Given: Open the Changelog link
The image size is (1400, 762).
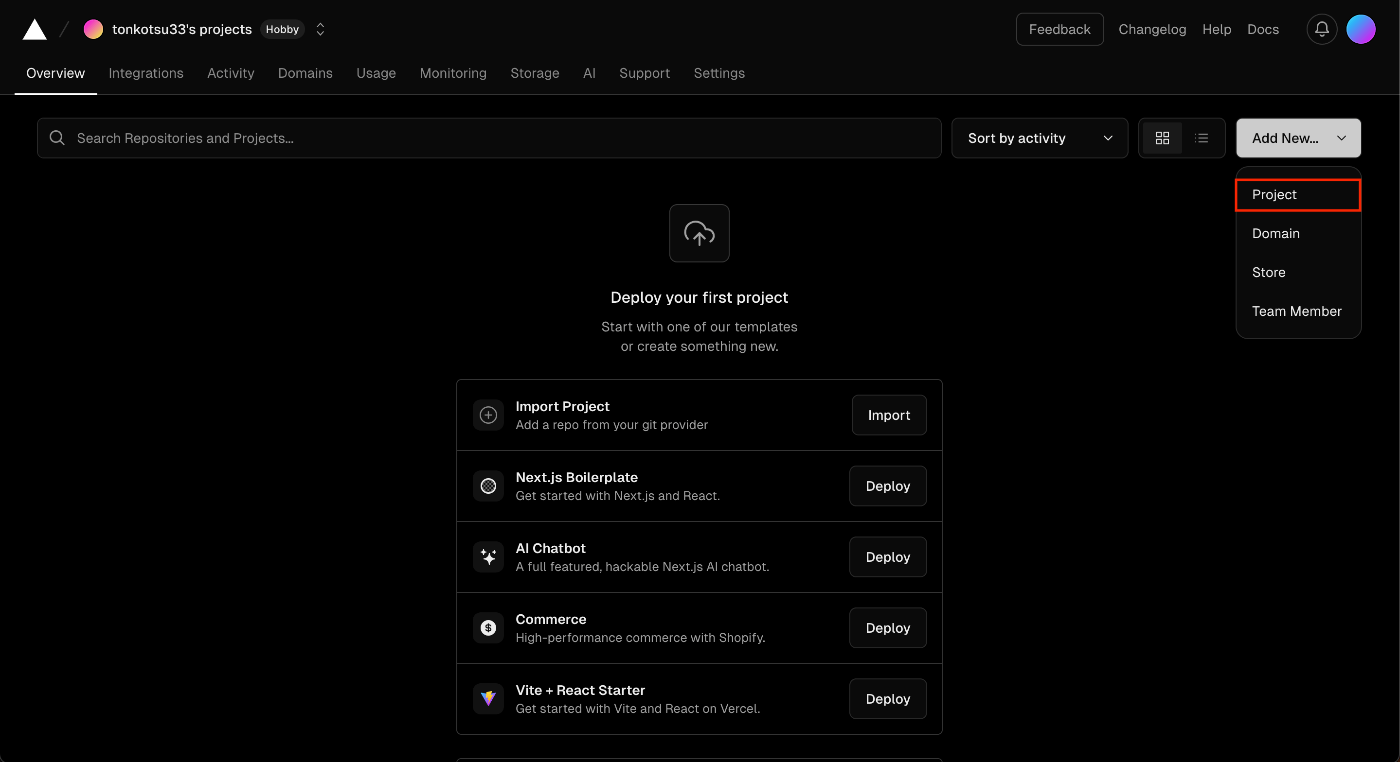Looking at the screenshot, I should (x=1152, y=29).
